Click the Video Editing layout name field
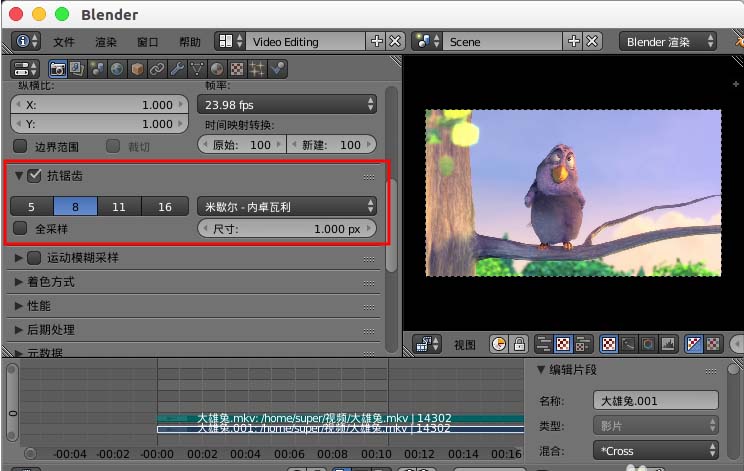 (306, 42)
